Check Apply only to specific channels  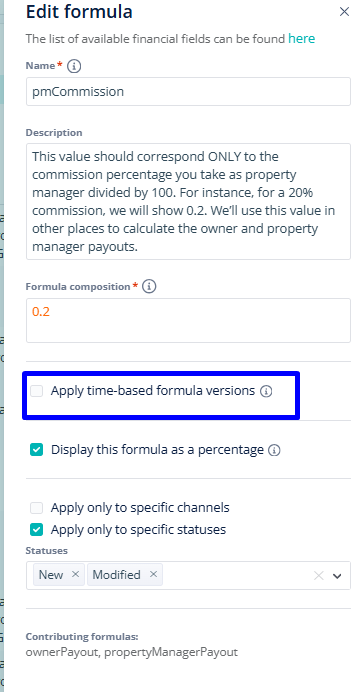[37, 508]
